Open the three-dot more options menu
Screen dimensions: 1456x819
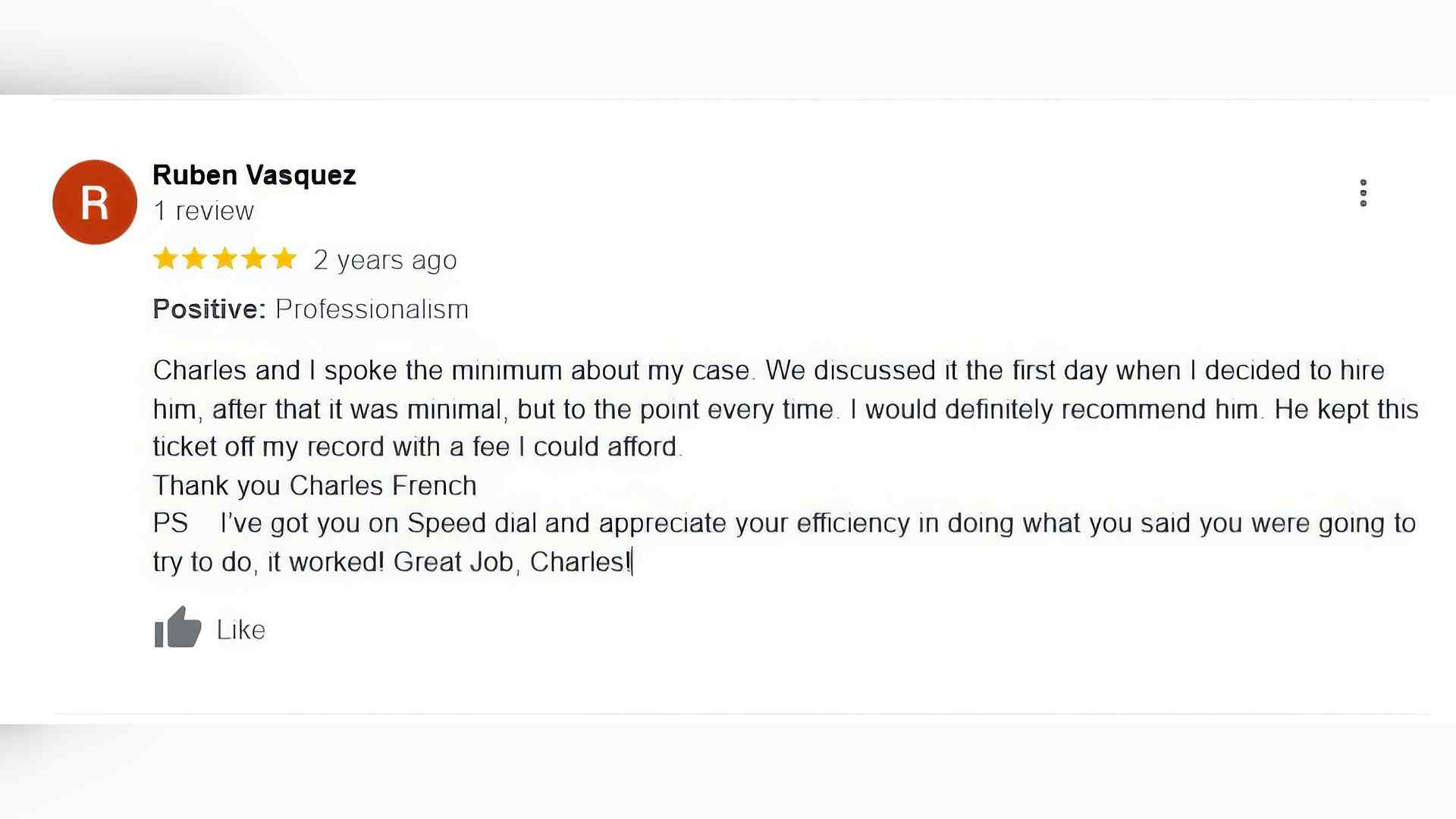click(1363, 193)
